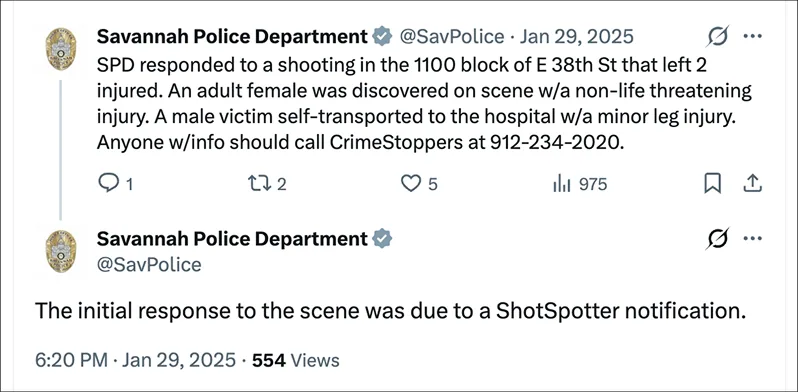Click the Savannah Police Department name on the second tweet

click(232, 238)
